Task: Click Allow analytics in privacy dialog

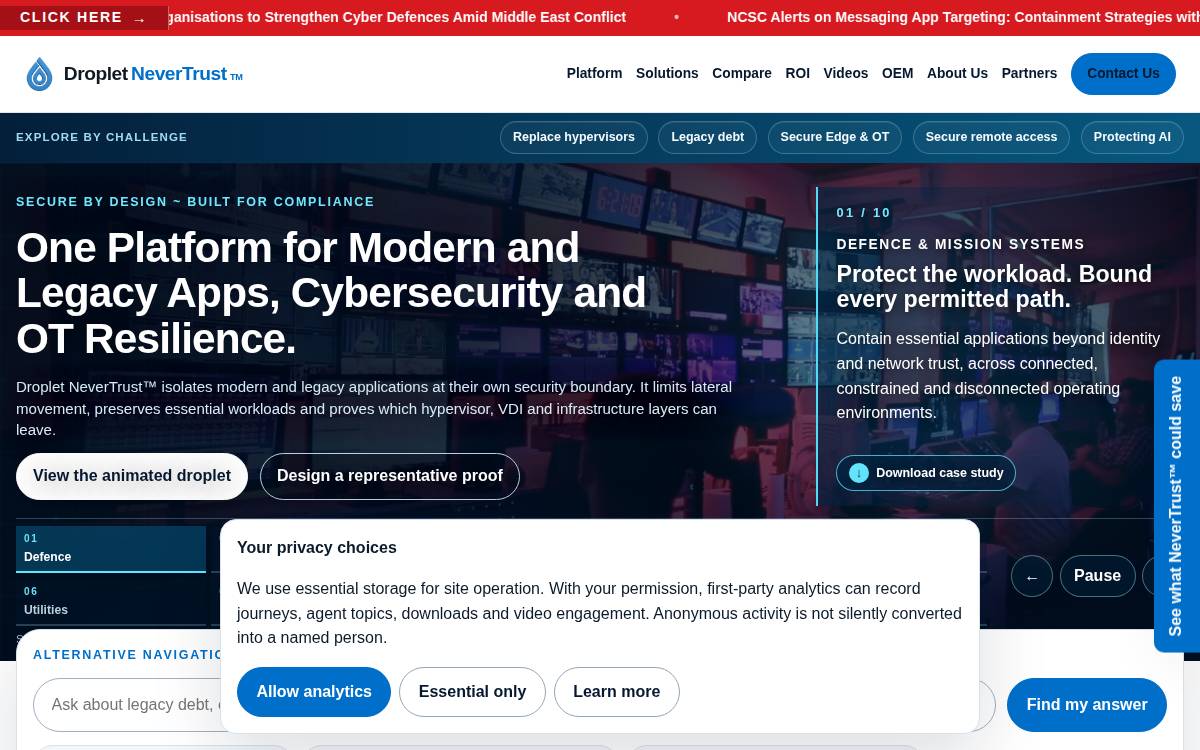Action: [314, 692]
